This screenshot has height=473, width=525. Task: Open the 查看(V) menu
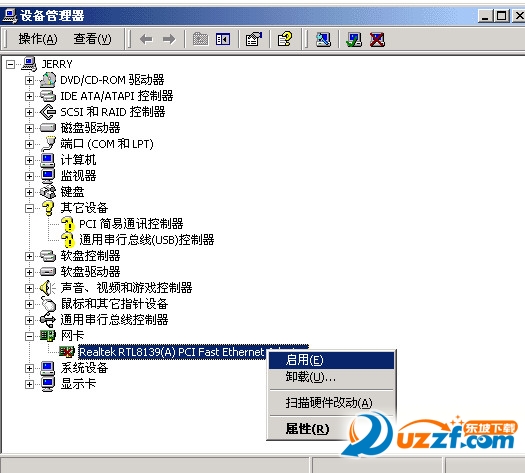pyautogui.click(x=92, y=39)
